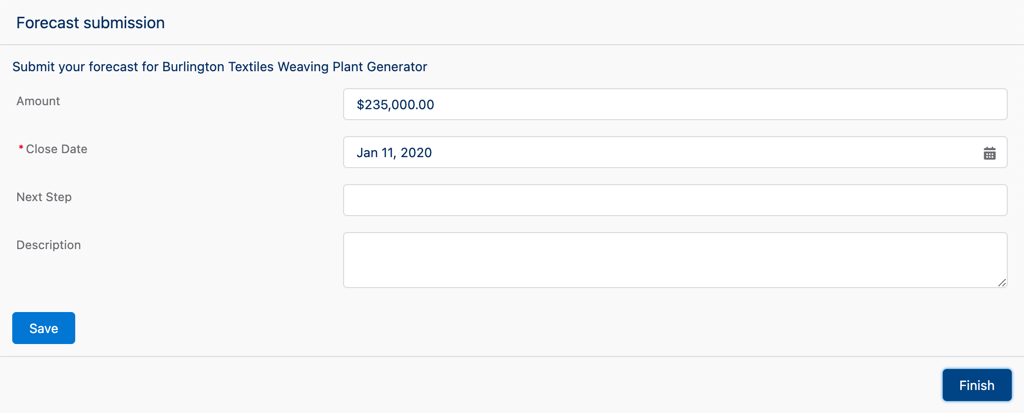Click the red required asterisk
This screenshot has width=1024, height=415.
tap(21, 149)
